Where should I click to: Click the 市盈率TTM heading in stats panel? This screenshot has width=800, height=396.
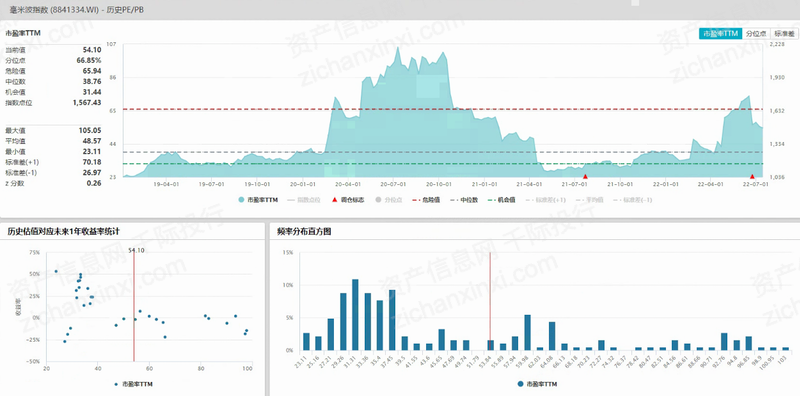click(23, 33)
